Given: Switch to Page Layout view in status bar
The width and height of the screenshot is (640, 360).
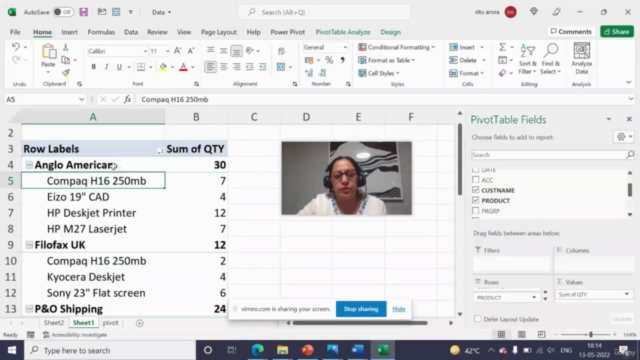Looking at the screenshot, I should tap(522, 335).
